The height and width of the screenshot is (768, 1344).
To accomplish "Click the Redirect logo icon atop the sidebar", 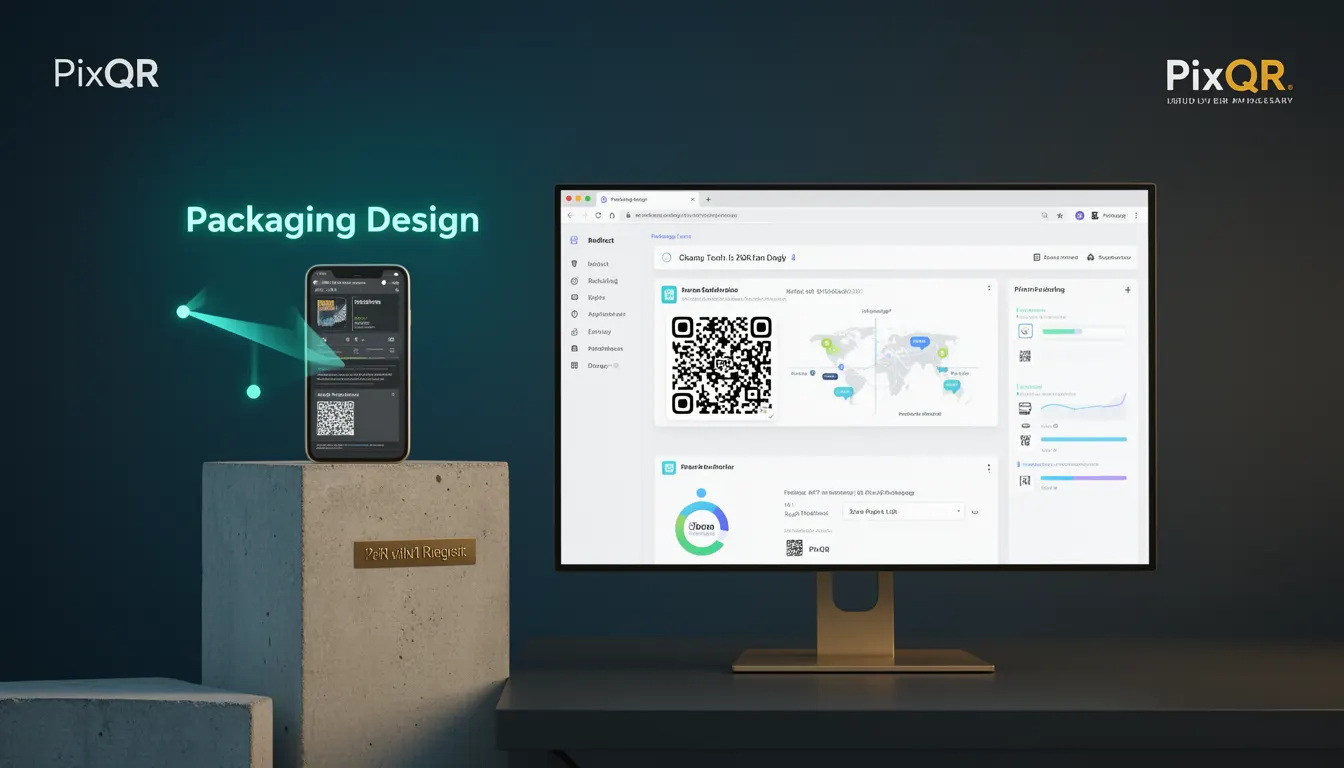I will (574, 240).
